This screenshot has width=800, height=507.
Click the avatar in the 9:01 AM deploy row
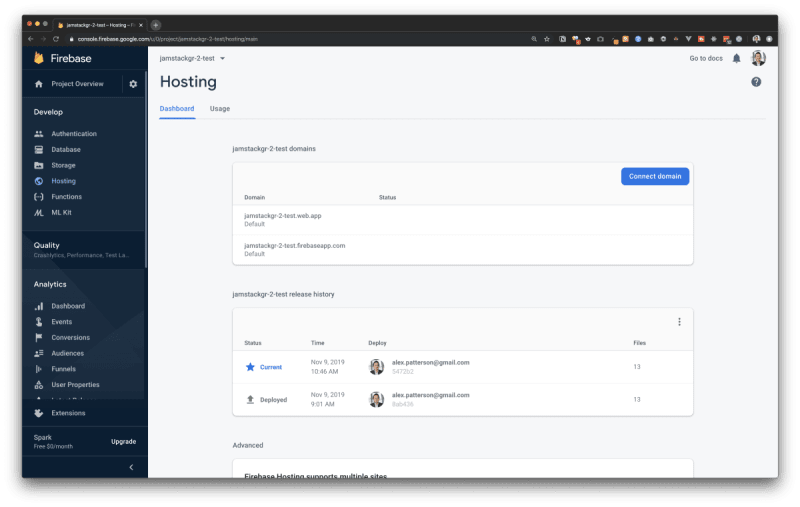click(x=377, y=399)
